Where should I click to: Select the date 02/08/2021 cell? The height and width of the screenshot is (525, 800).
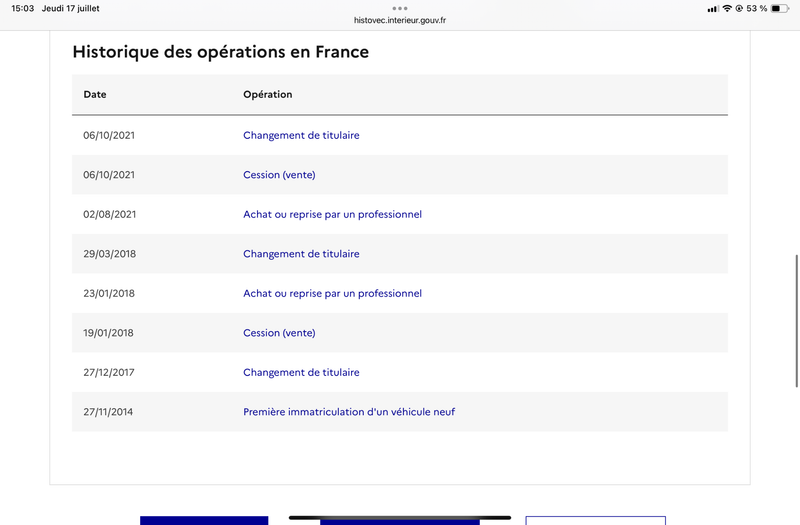click(x=110, y=214)
